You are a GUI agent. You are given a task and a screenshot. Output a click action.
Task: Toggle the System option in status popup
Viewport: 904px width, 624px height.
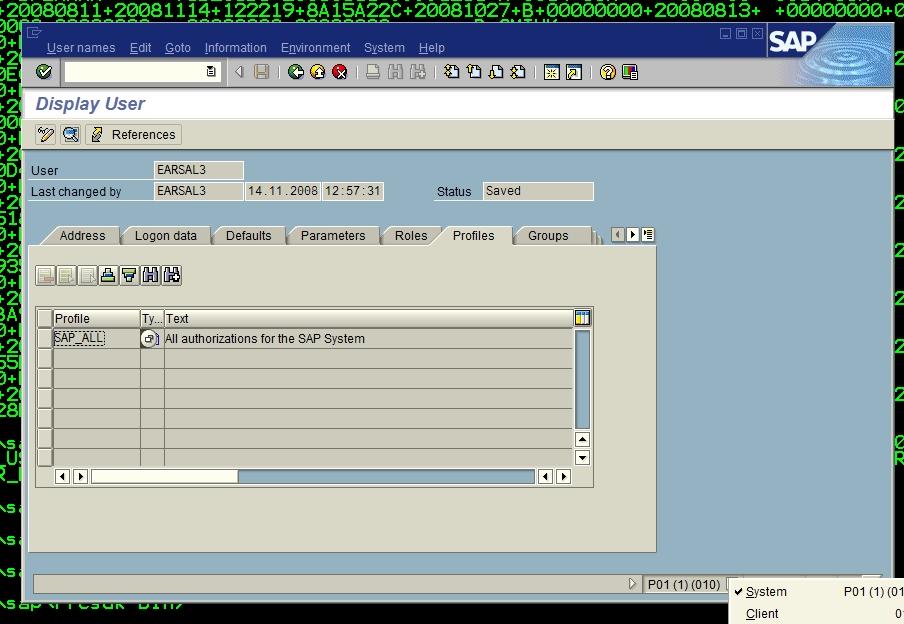[x=766, y=592]
